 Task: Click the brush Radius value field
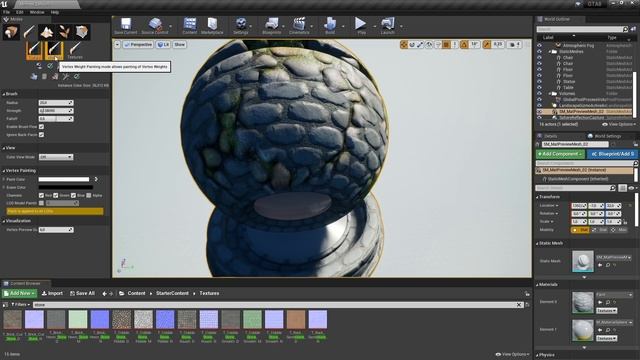click(56, 103)
